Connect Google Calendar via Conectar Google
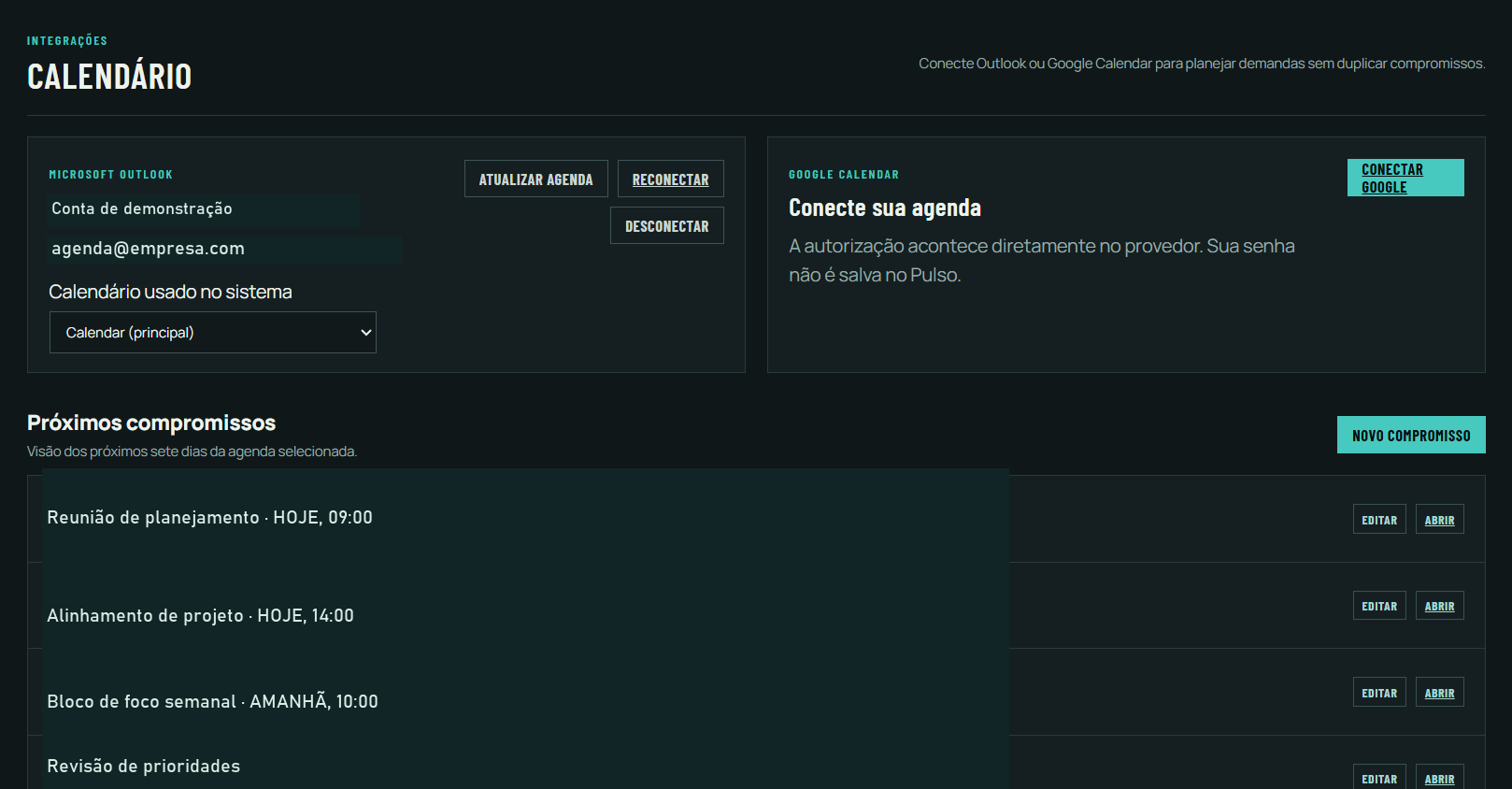The width and height of the screenshot is (1512, 789). [x=1405, y=178]
